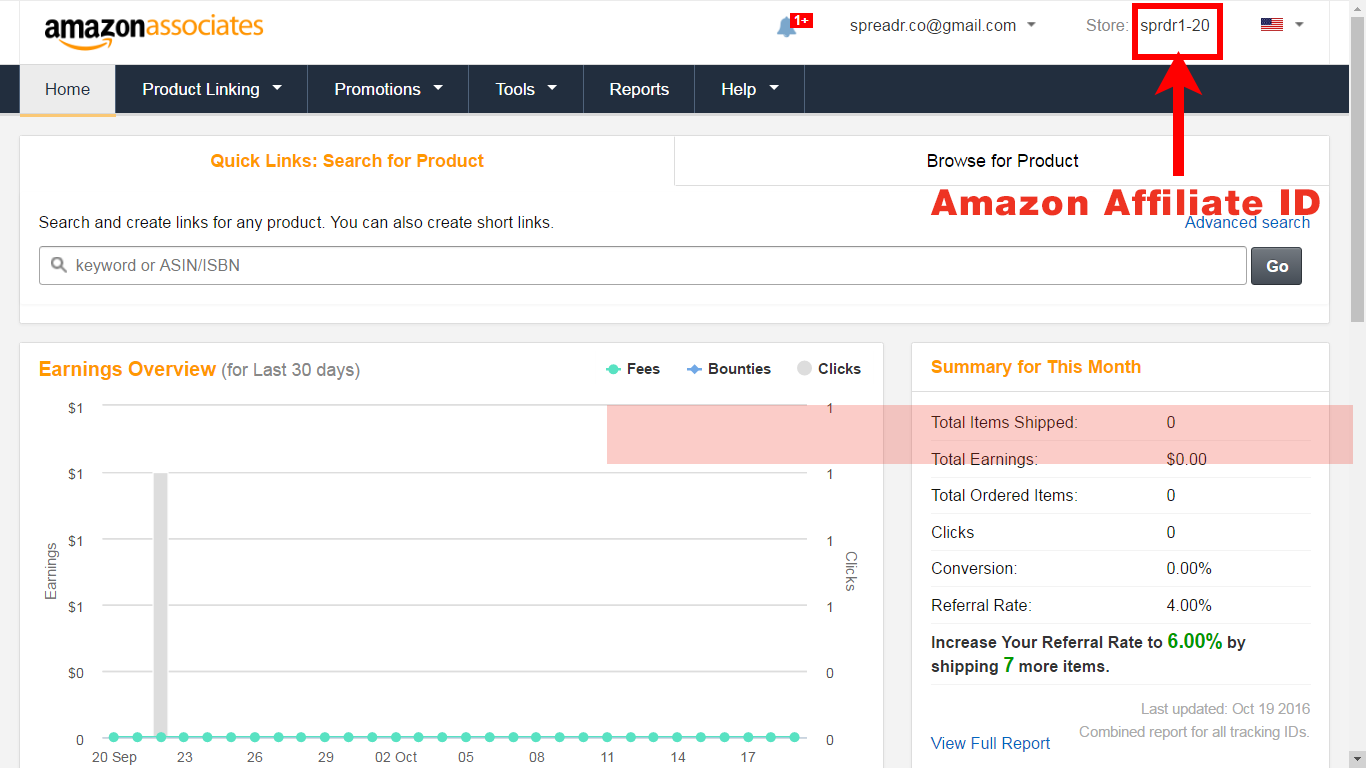Select Quick Links: Search for Product tab
1366x768 pixels.
(x=347, y=161)
